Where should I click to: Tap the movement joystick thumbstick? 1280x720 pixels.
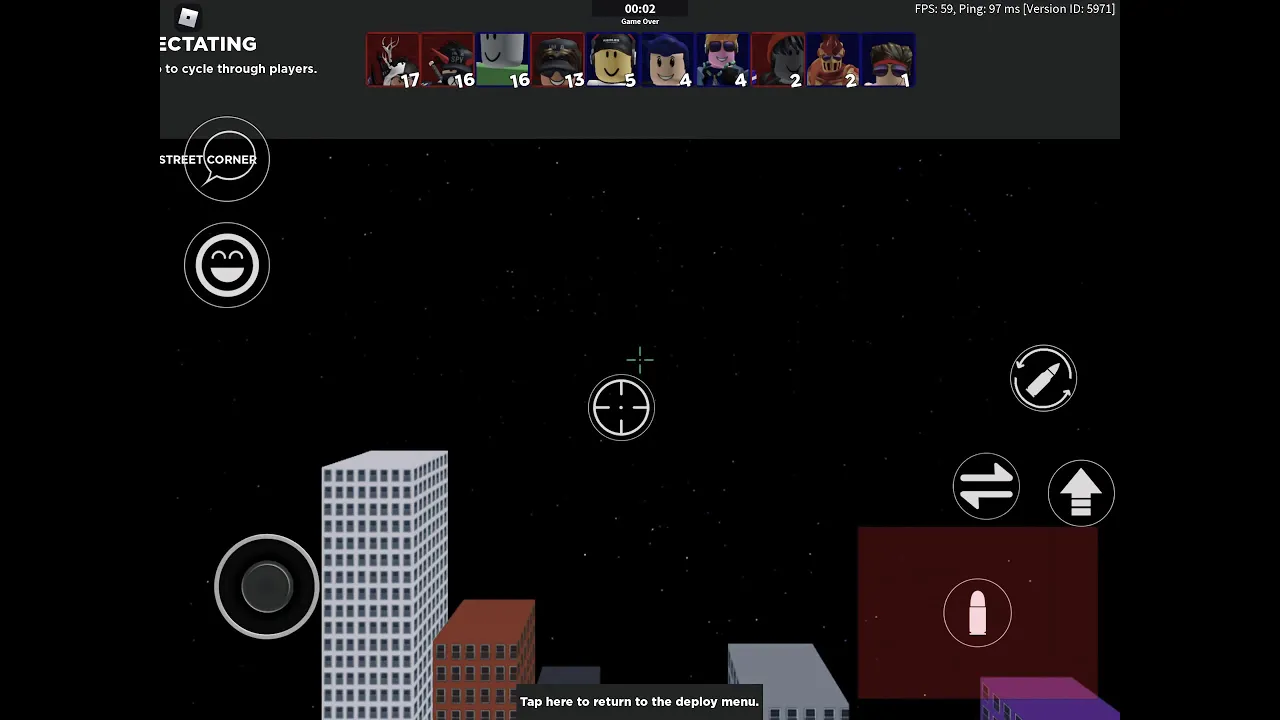(266, 586)
